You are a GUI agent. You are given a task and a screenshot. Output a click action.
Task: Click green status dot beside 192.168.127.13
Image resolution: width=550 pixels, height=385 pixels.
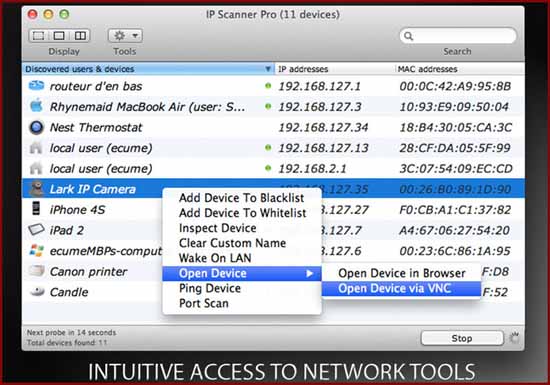click(x=268, y=148)
